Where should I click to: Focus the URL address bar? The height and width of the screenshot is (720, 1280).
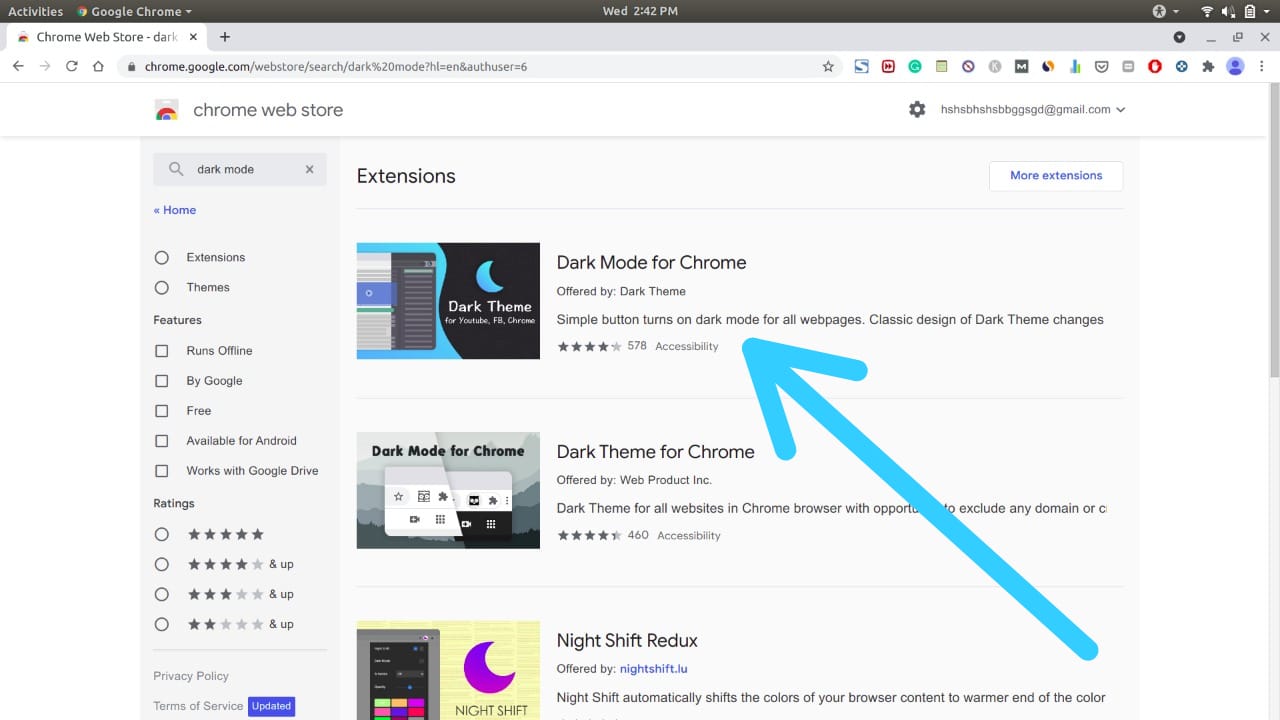coord(480,66)
